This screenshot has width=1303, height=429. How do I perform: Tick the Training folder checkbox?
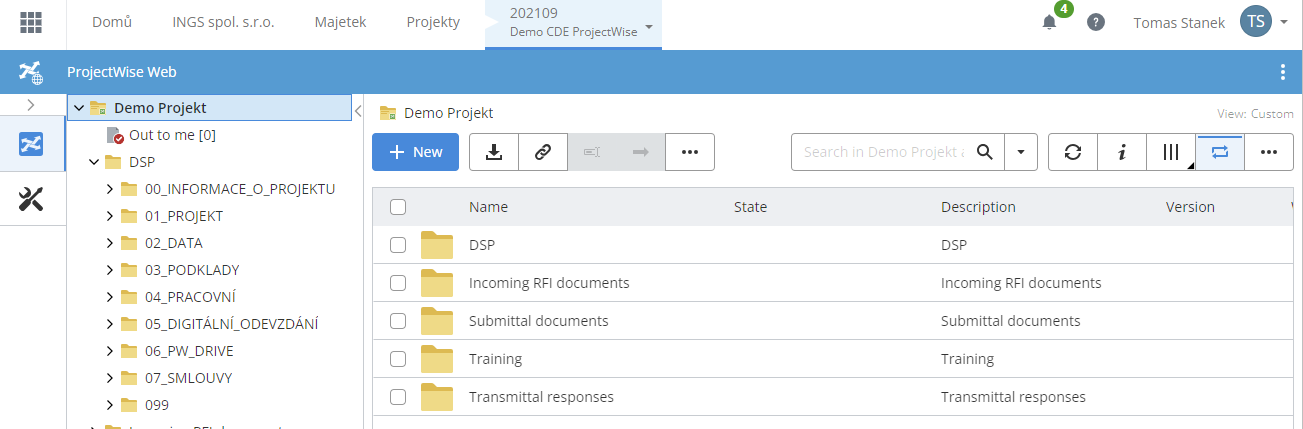(398, 359)
